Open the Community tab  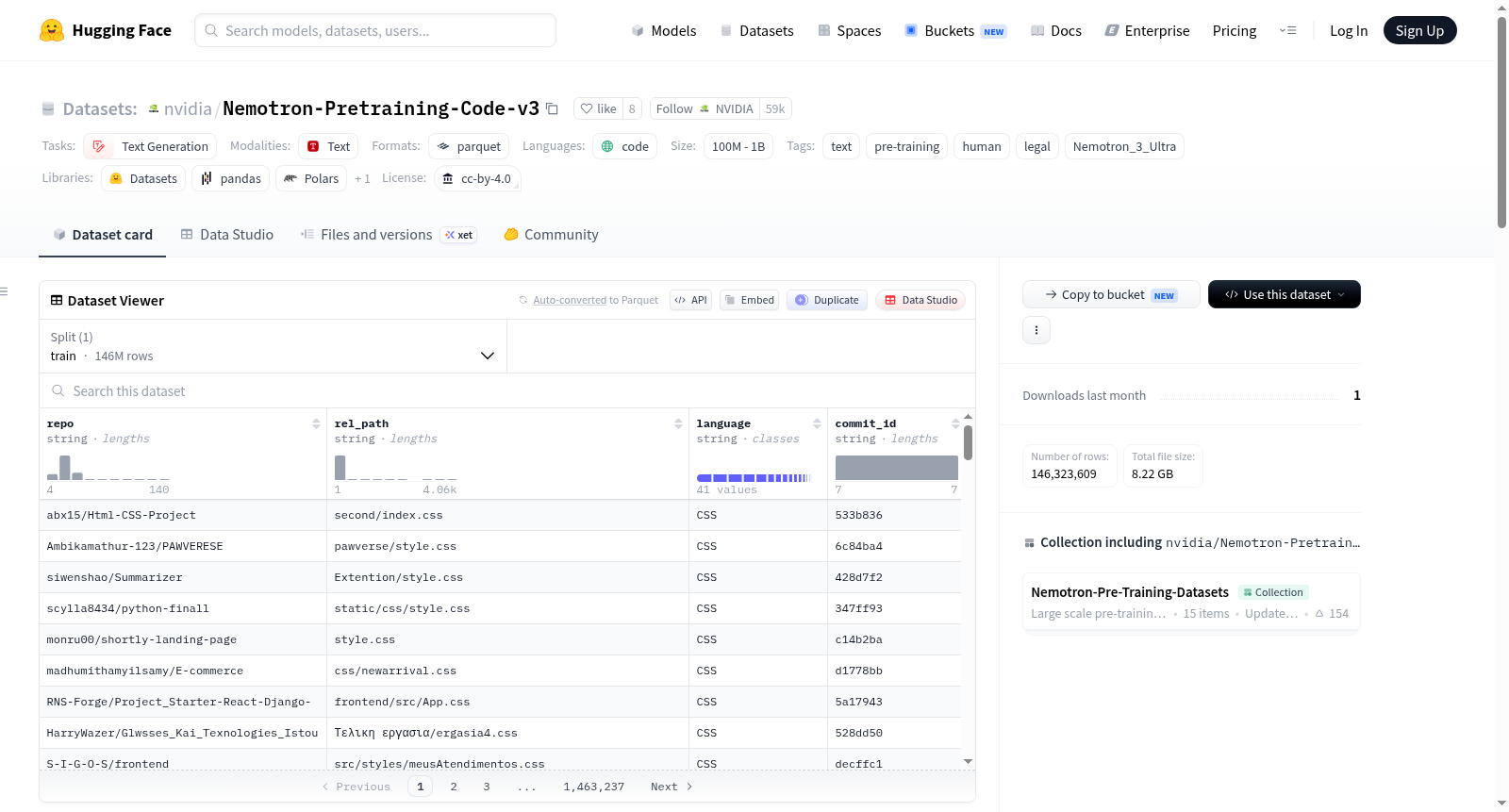(x=551, y=235)
